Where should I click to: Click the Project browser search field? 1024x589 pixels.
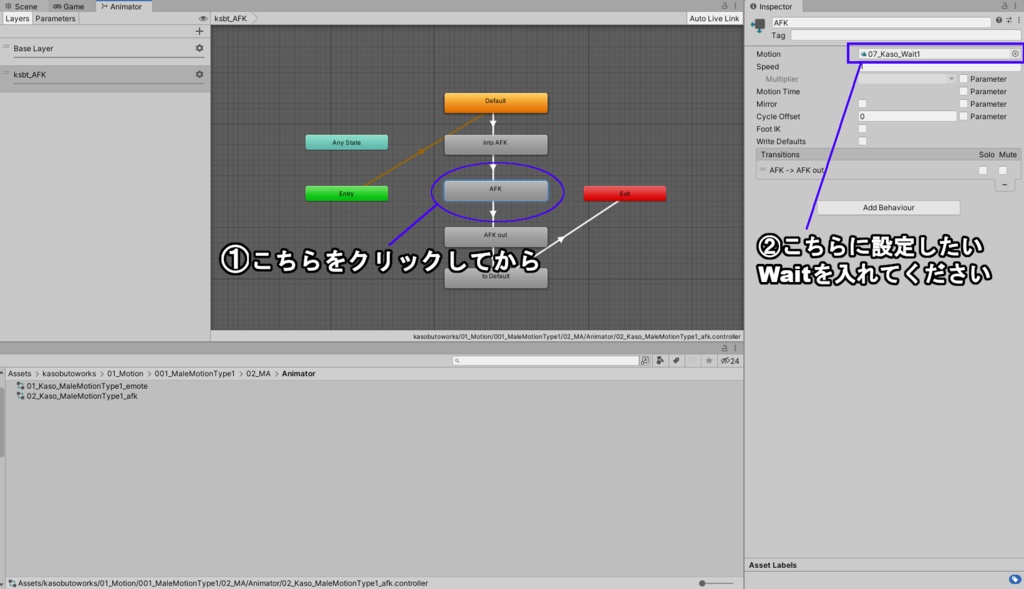tap(545, 360)
